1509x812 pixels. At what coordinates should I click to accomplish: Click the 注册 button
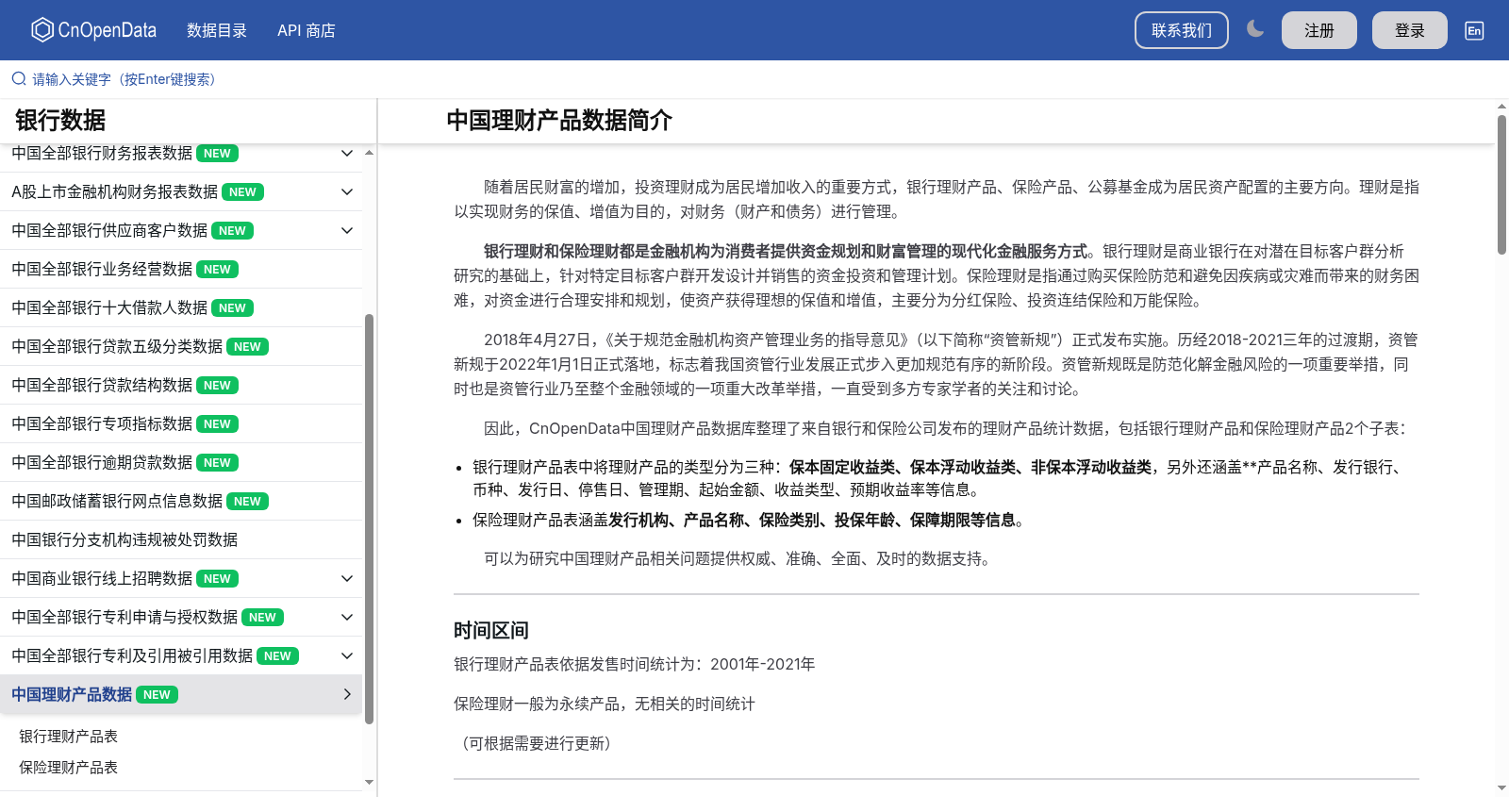coord(1319,30)
